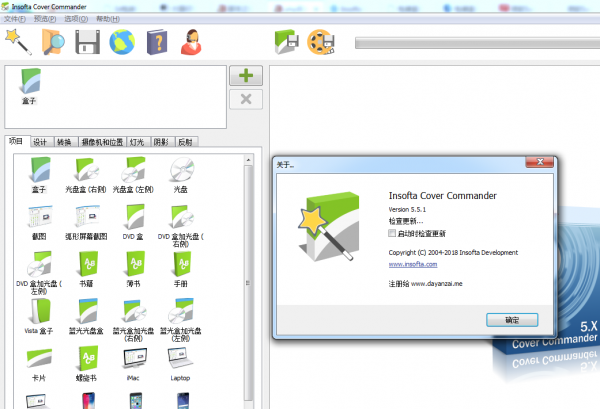Viewport: 600px width, 409px height.
Task: Close the 关于 dialog with red X
Action: coord(540,162)
